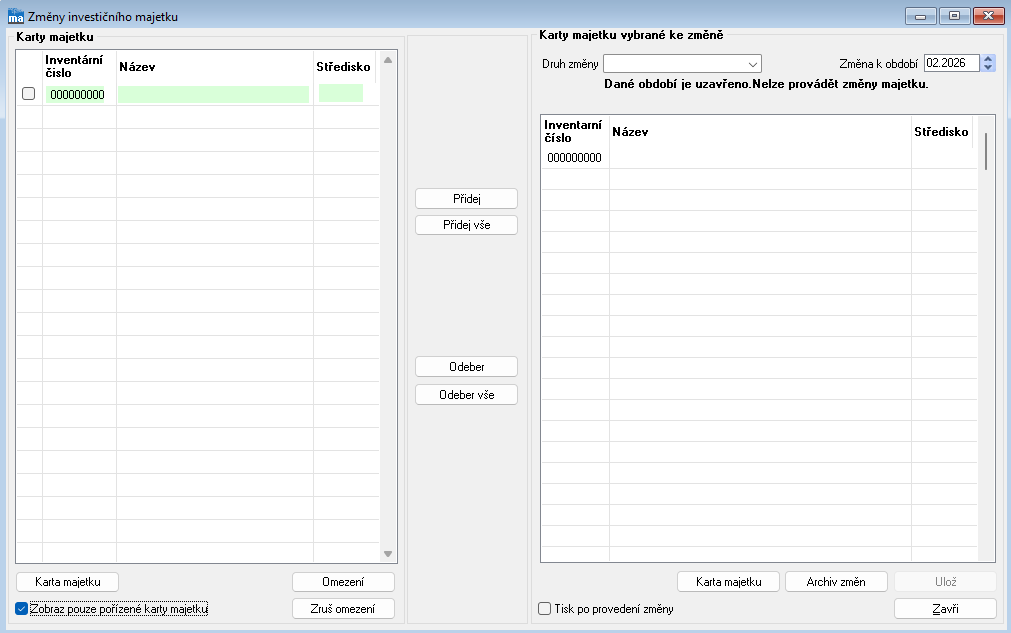Image resolution: width=1011 pixels, height=633 pixels.
Task: Select inventory number 000000000 in left list
Action: (x=77, y=95)
